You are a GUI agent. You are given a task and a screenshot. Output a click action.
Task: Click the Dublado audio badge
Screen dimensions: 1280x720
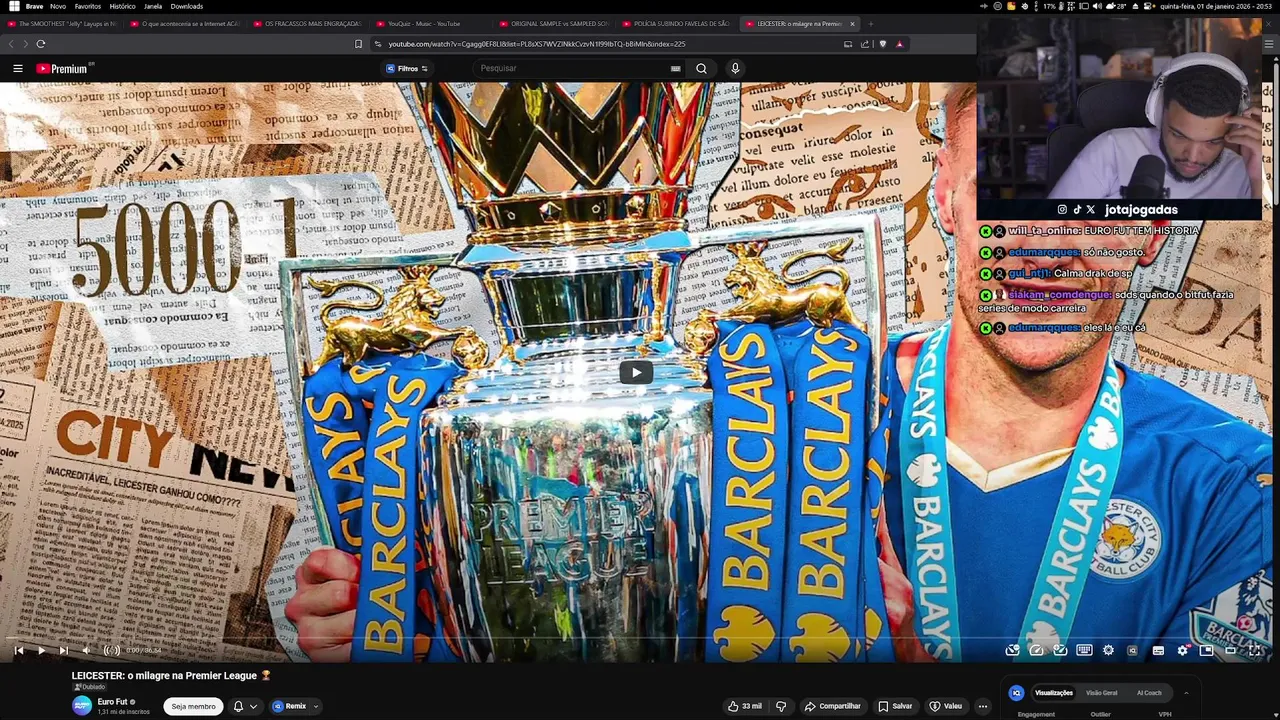89,687
